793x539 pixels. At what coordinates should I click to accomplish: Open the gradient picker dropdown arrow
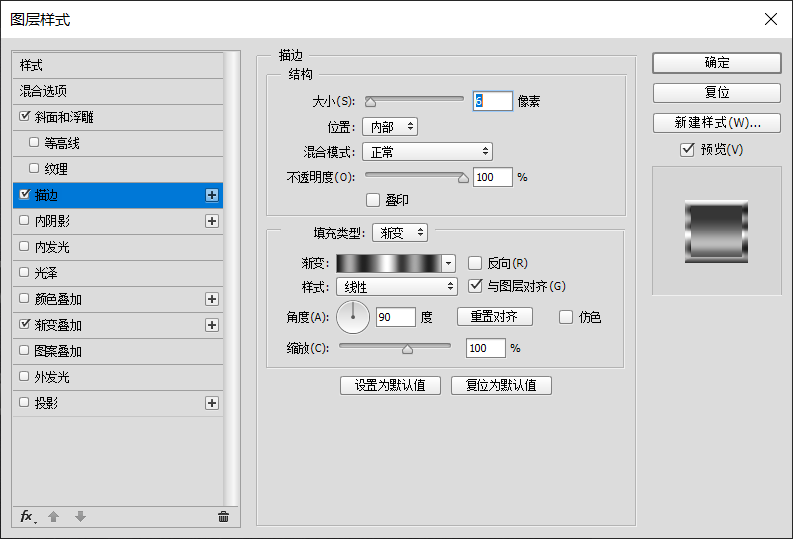tap(448, 263)
